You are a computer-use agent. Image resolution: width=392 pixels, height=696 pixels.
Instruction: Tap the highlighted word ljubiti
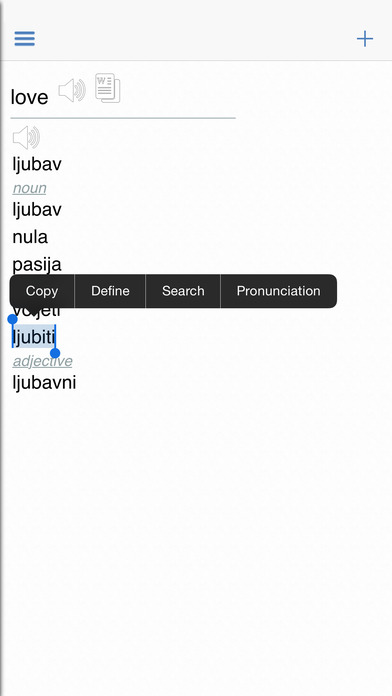click(34, 337)
